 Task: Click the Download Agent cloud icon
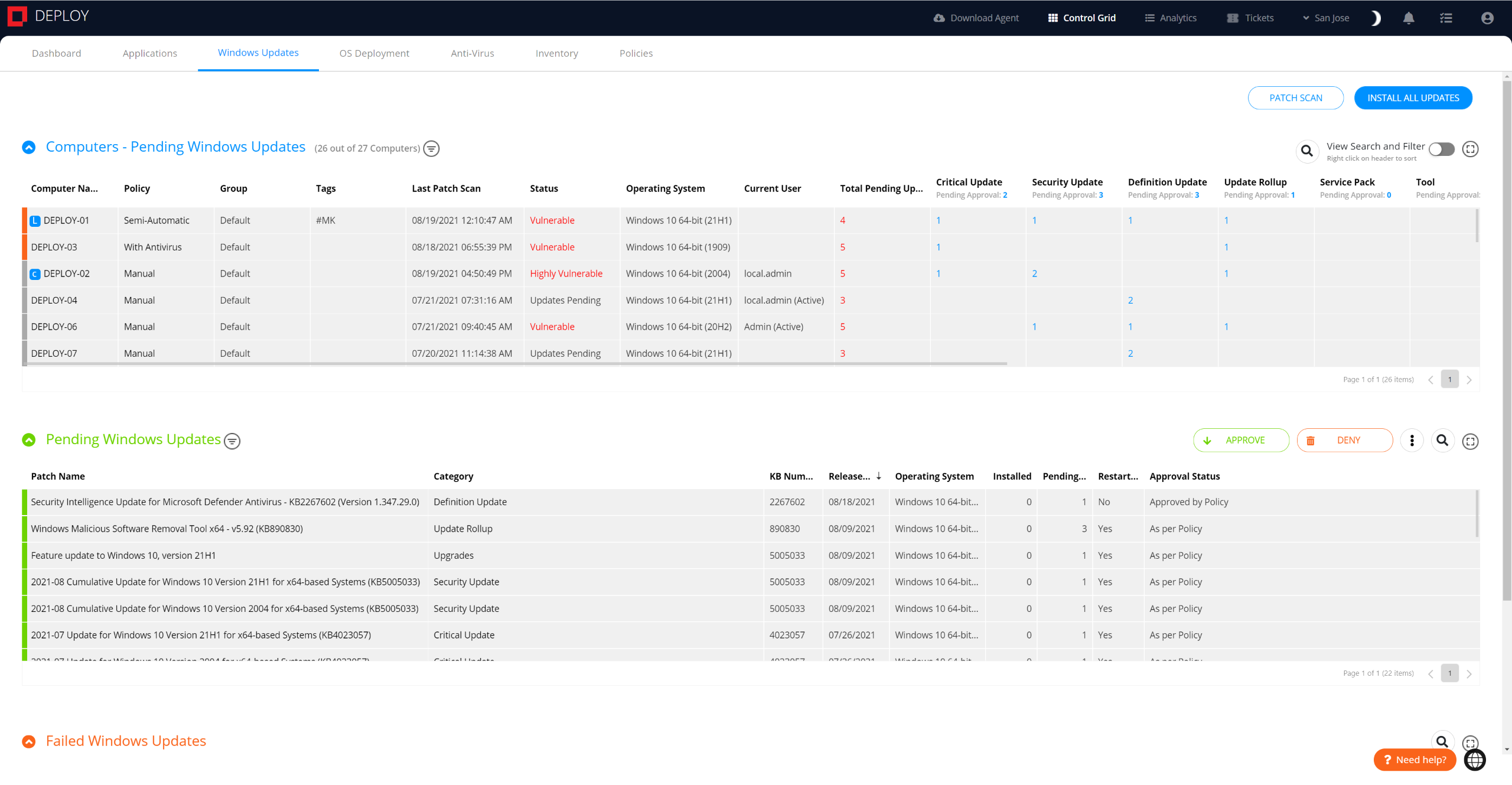(939, 18)
